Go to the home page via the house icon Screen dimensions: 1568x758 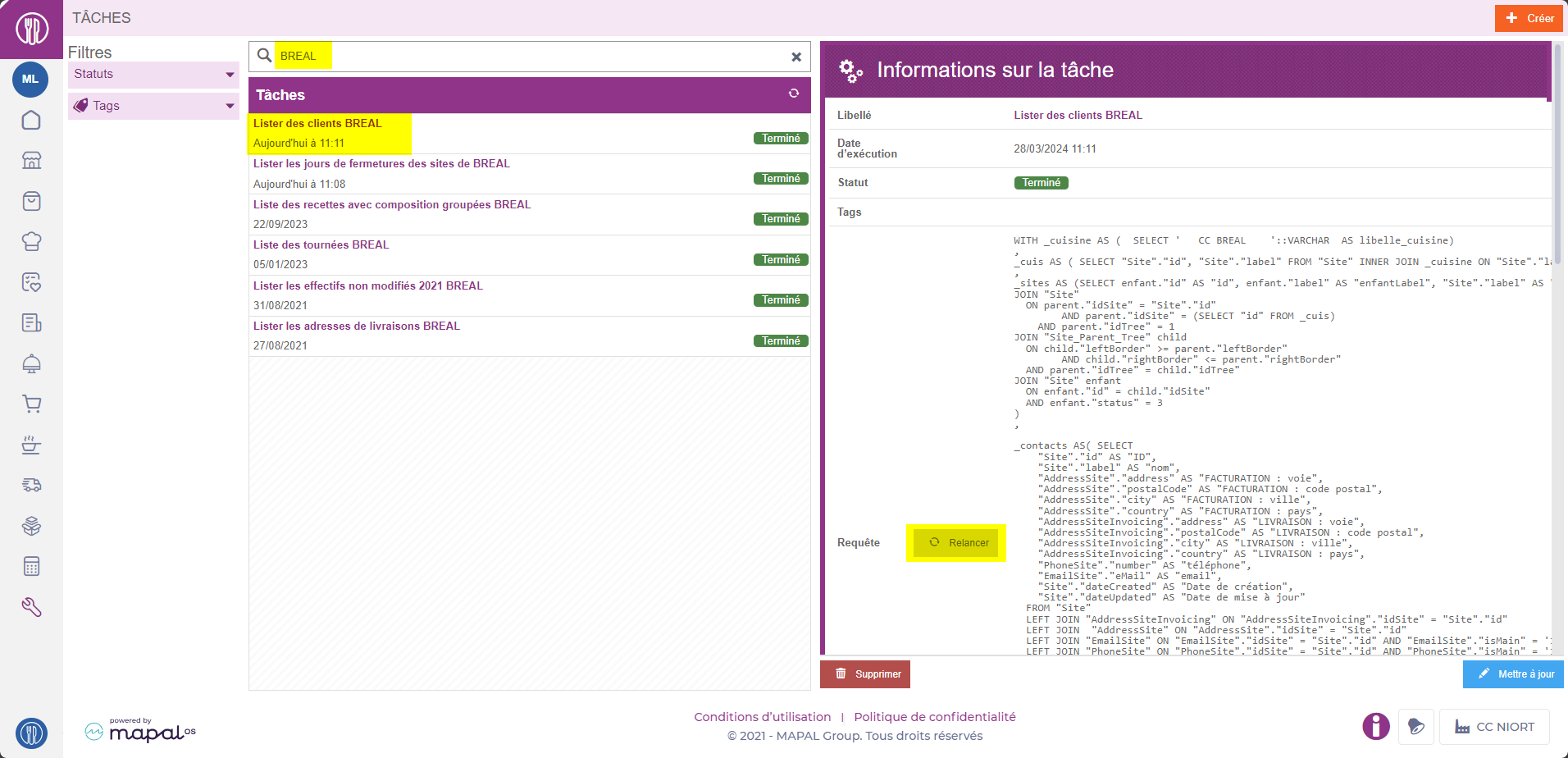click(x=31, y=120)
